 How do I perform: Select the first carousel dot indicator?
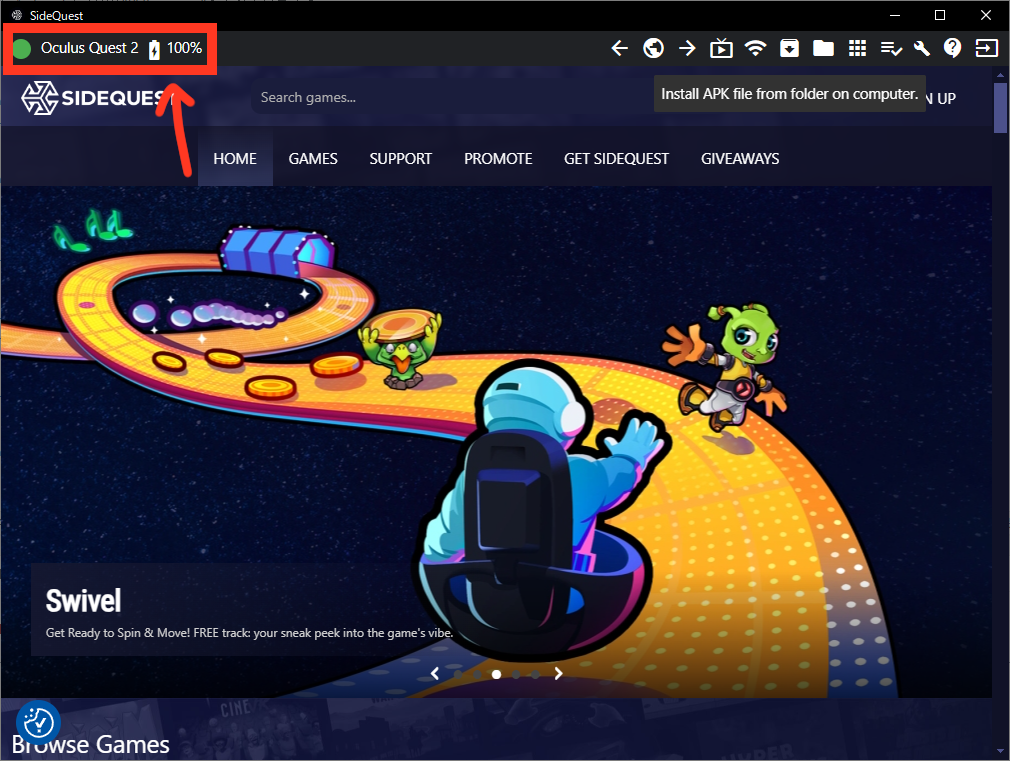(458, 674)
